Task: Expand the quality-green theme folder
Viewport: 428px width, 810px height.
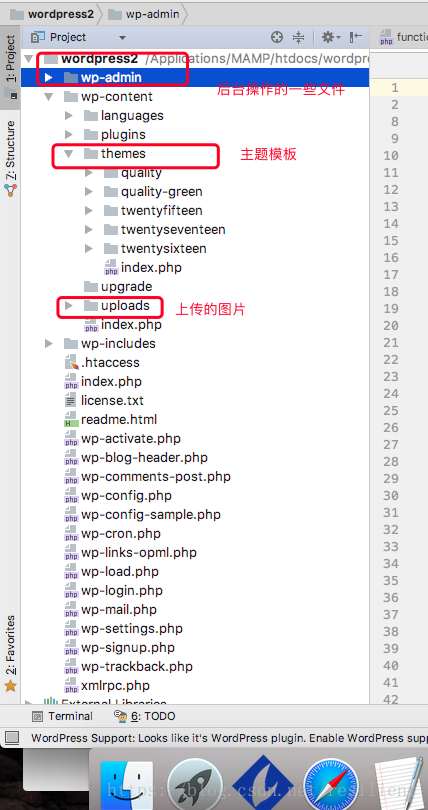Action: point(89,192)
